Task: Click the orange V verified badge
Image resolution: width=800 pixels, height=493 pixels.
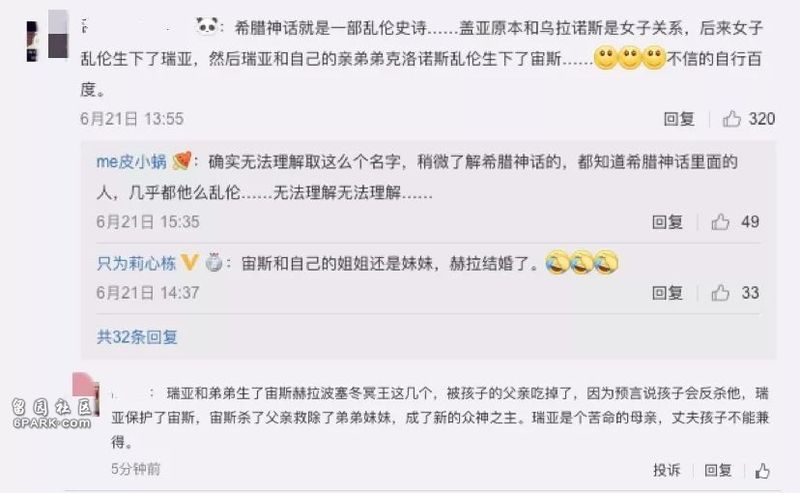Action: coord(189,263)
